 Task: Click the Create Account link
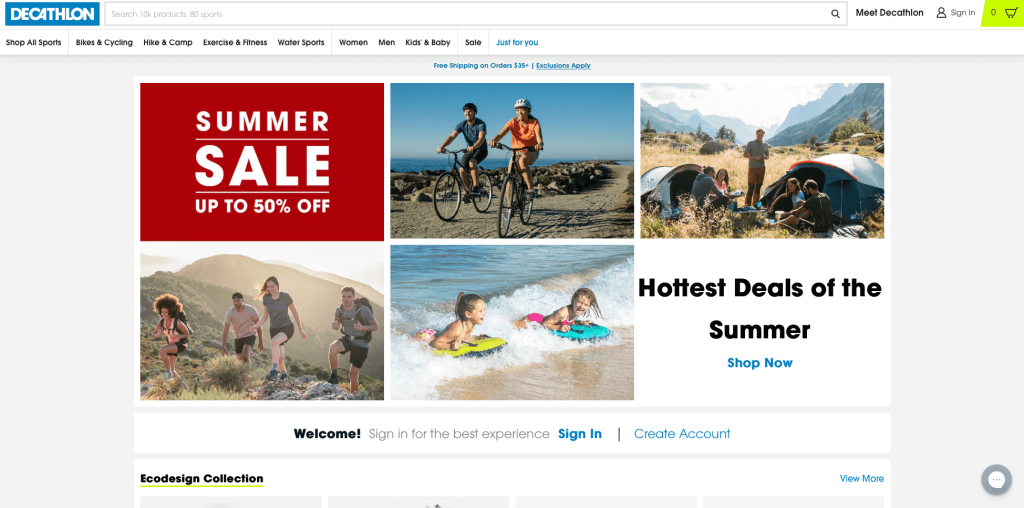682,434
